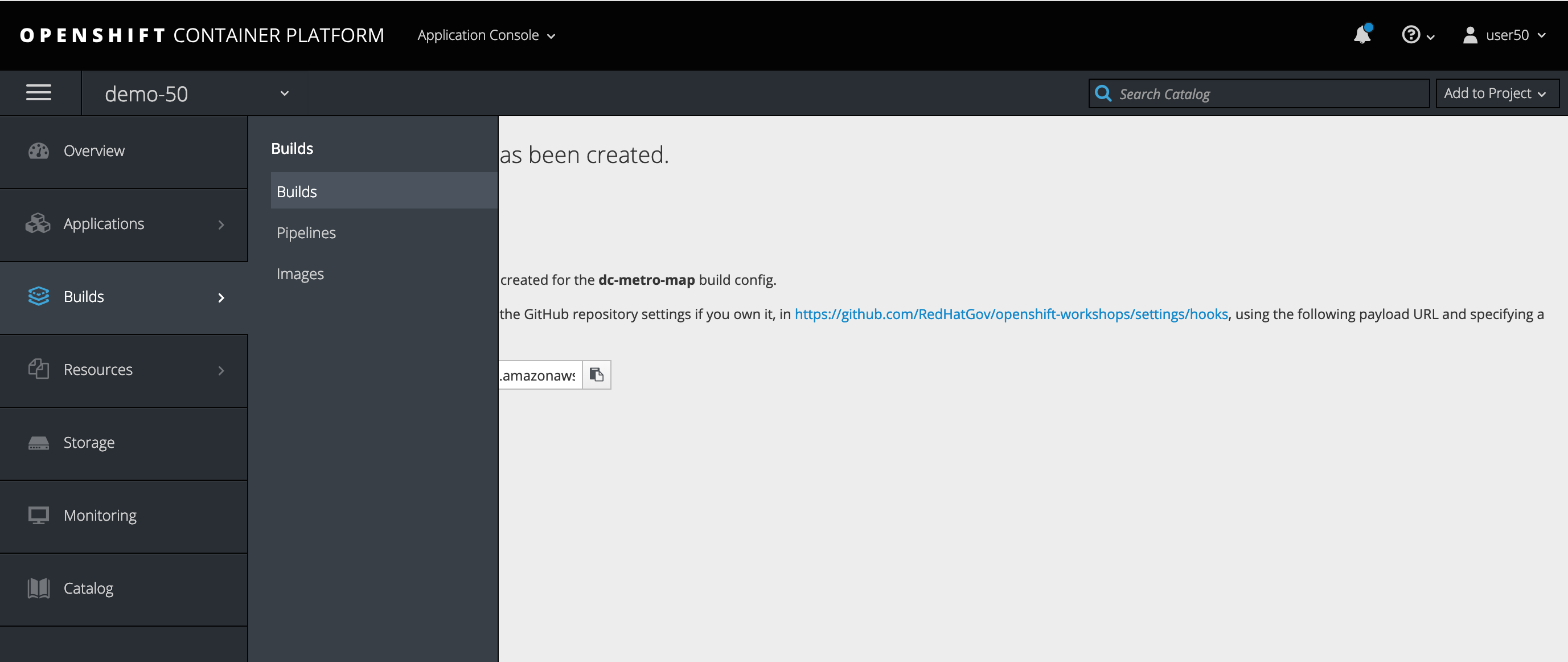Toggle the hamburger navigation menu
The height and width of the screenshot is (662, 1568).
[x=38, y=92]
